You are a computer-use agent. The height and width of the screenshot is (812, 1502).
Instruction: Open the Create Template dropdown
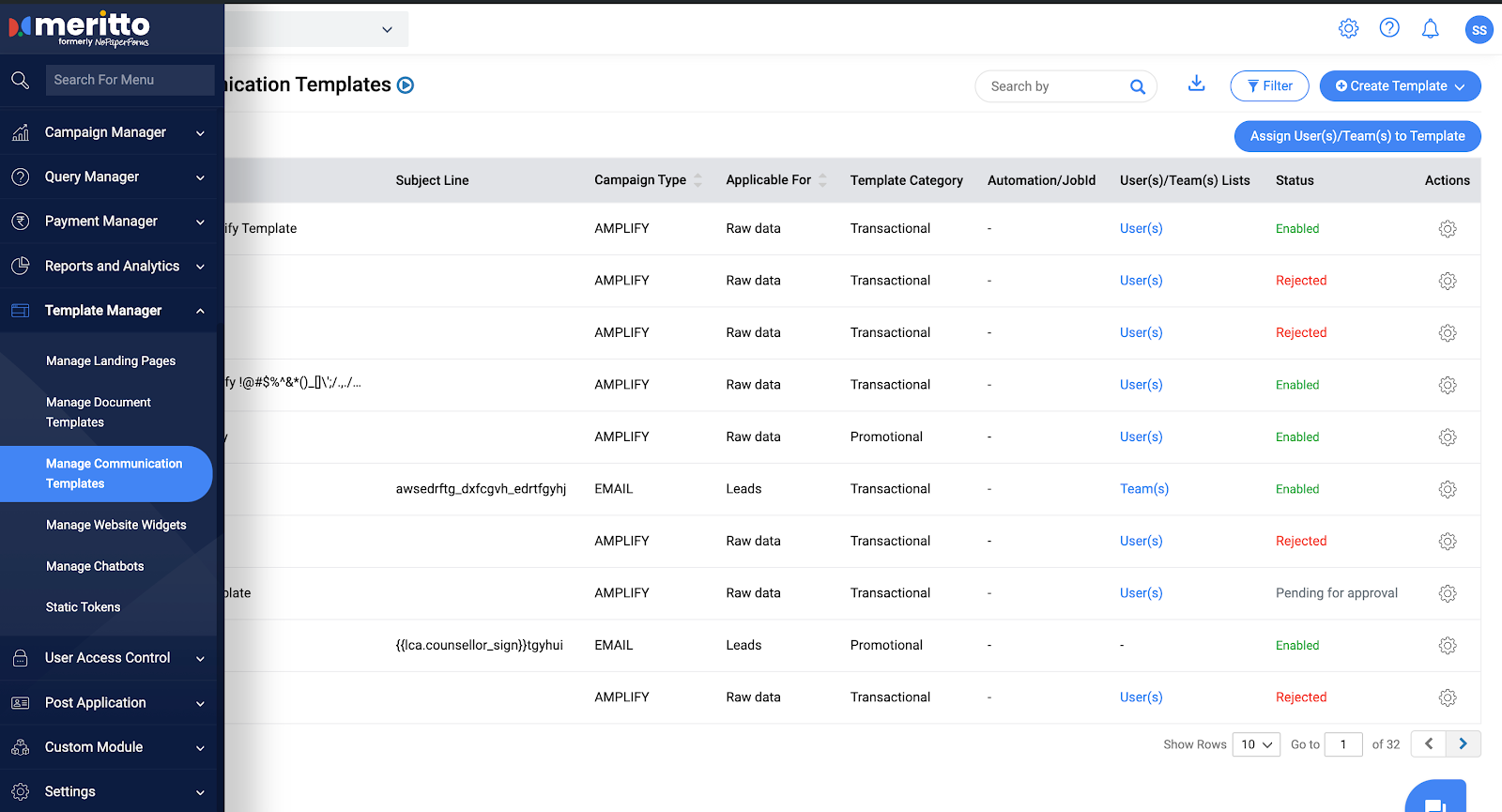tap(1400, 86)
